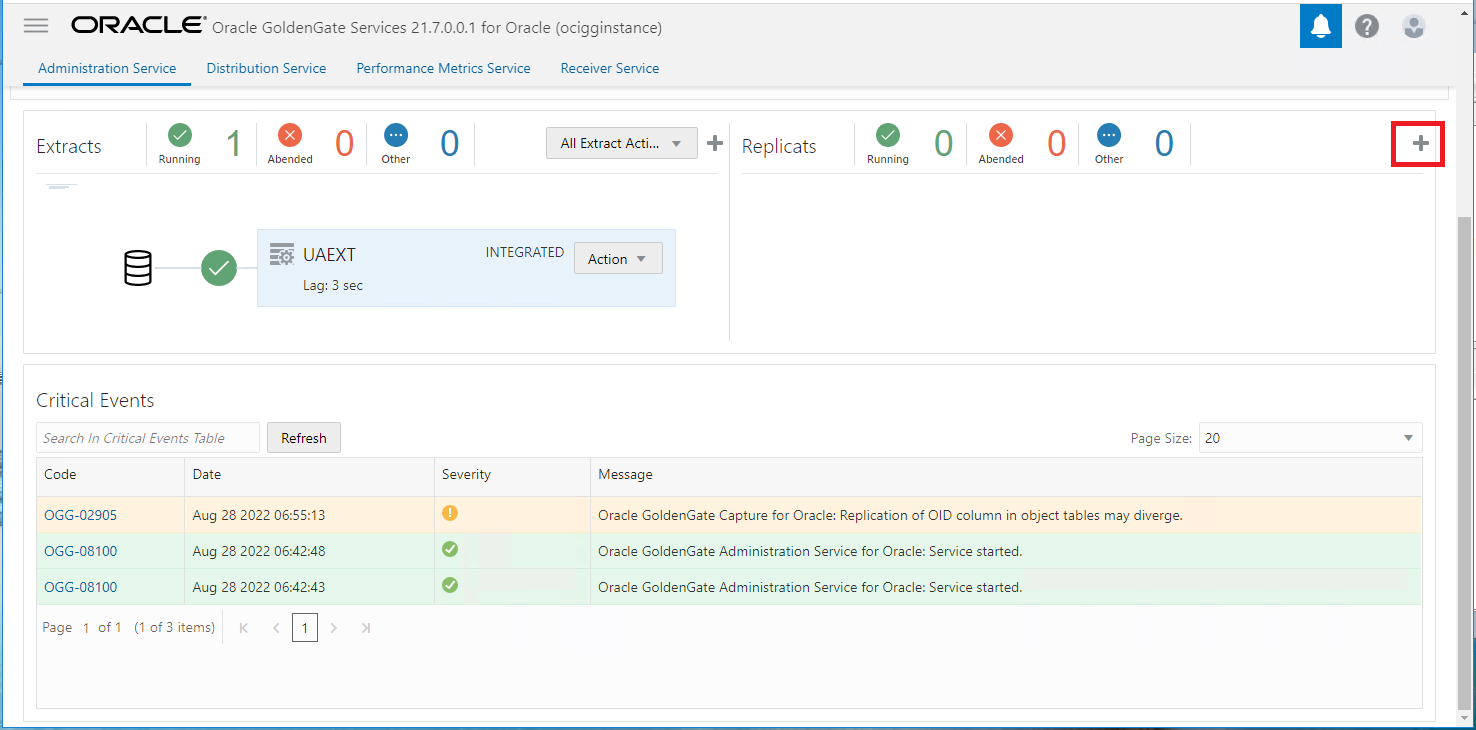The height and width of the screenshot is (730, 1476).
Task: Open the UAEXT Action dropdown
Action: click(x=618, y=259)
